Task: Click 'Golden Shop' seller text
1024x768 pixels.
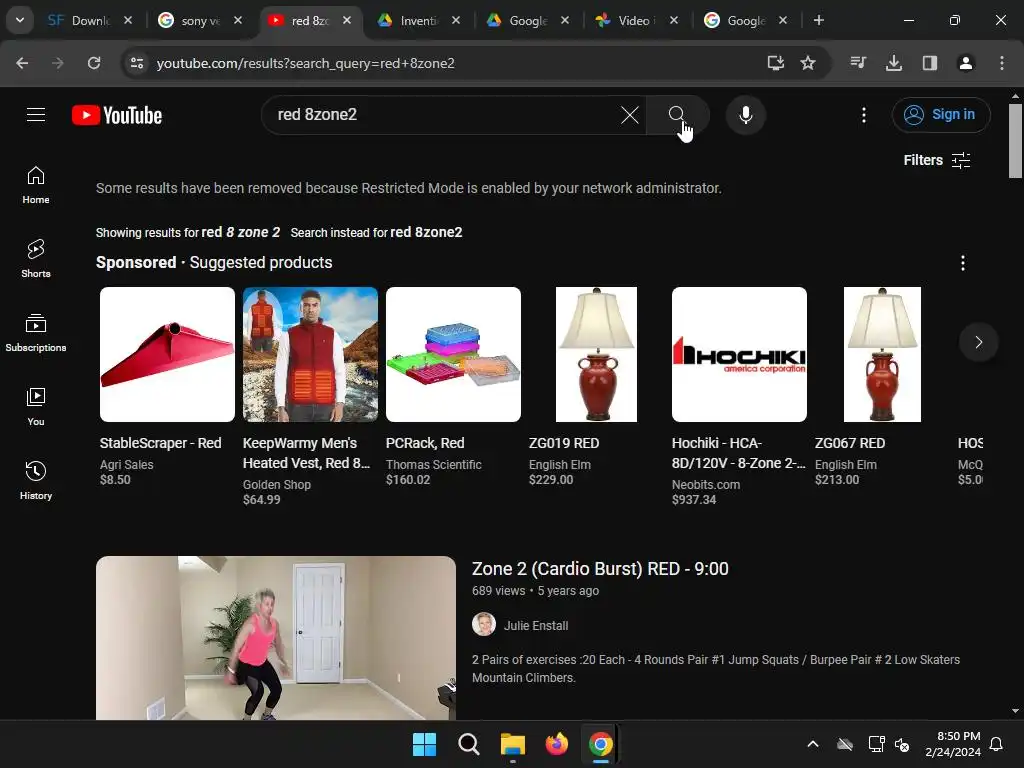Action: point(277,485)
